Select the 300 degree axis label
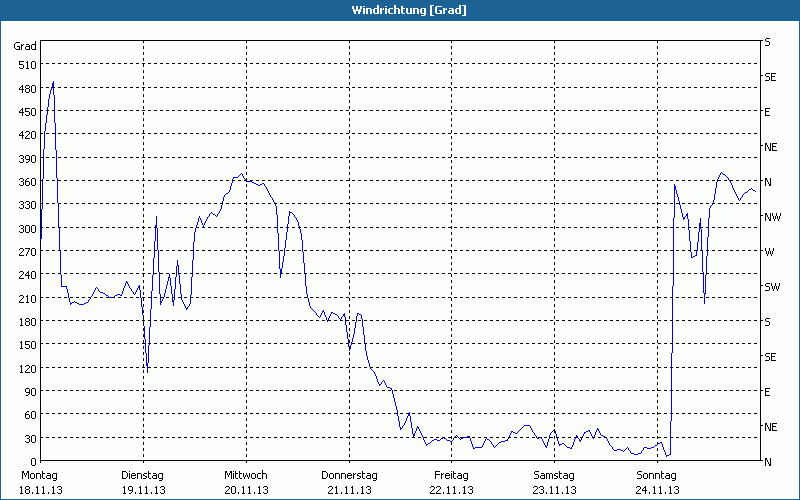This screenshot has height=500, width=800. pyautogui.click(x=28, y=229)
